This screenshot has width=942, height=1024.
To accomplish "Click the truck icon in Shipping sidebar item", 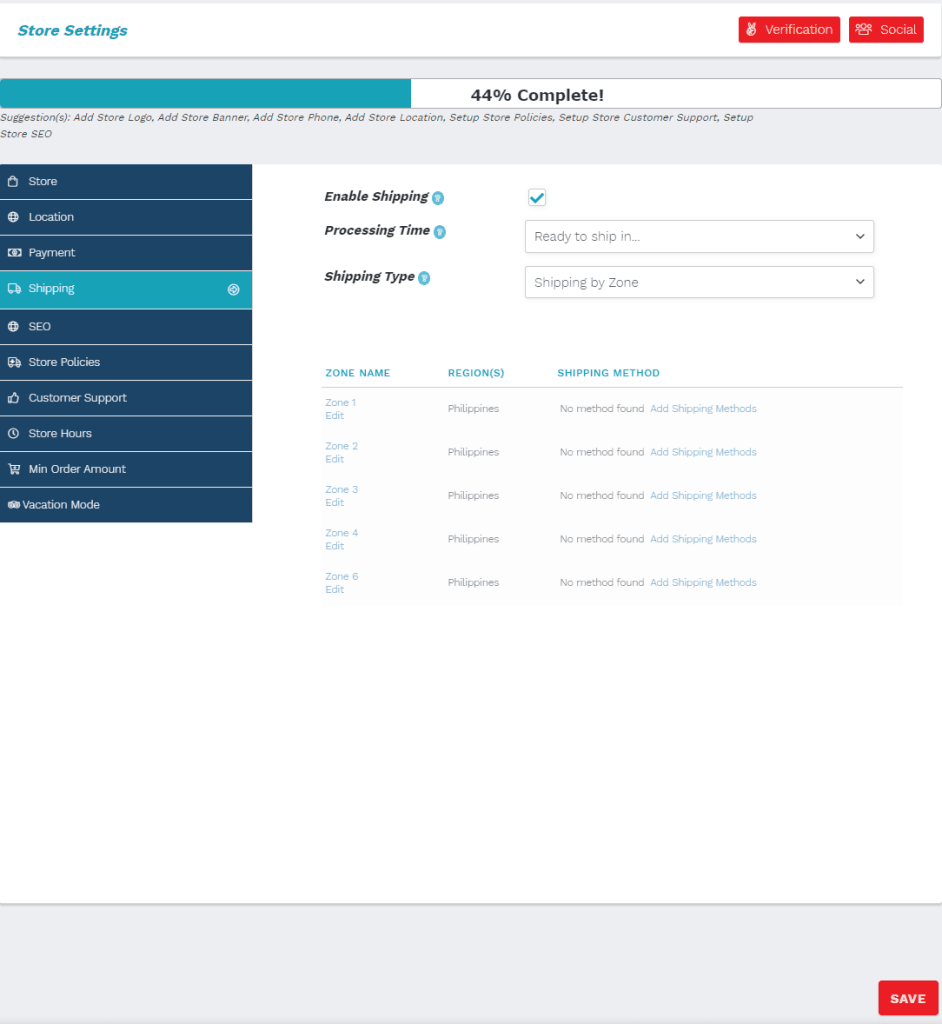I will coord(14,289).
